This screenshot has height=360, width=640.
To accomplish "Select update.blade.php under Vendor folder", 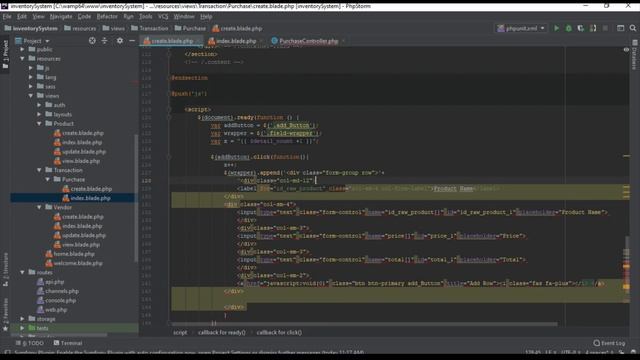I will (x=80, y=236).
